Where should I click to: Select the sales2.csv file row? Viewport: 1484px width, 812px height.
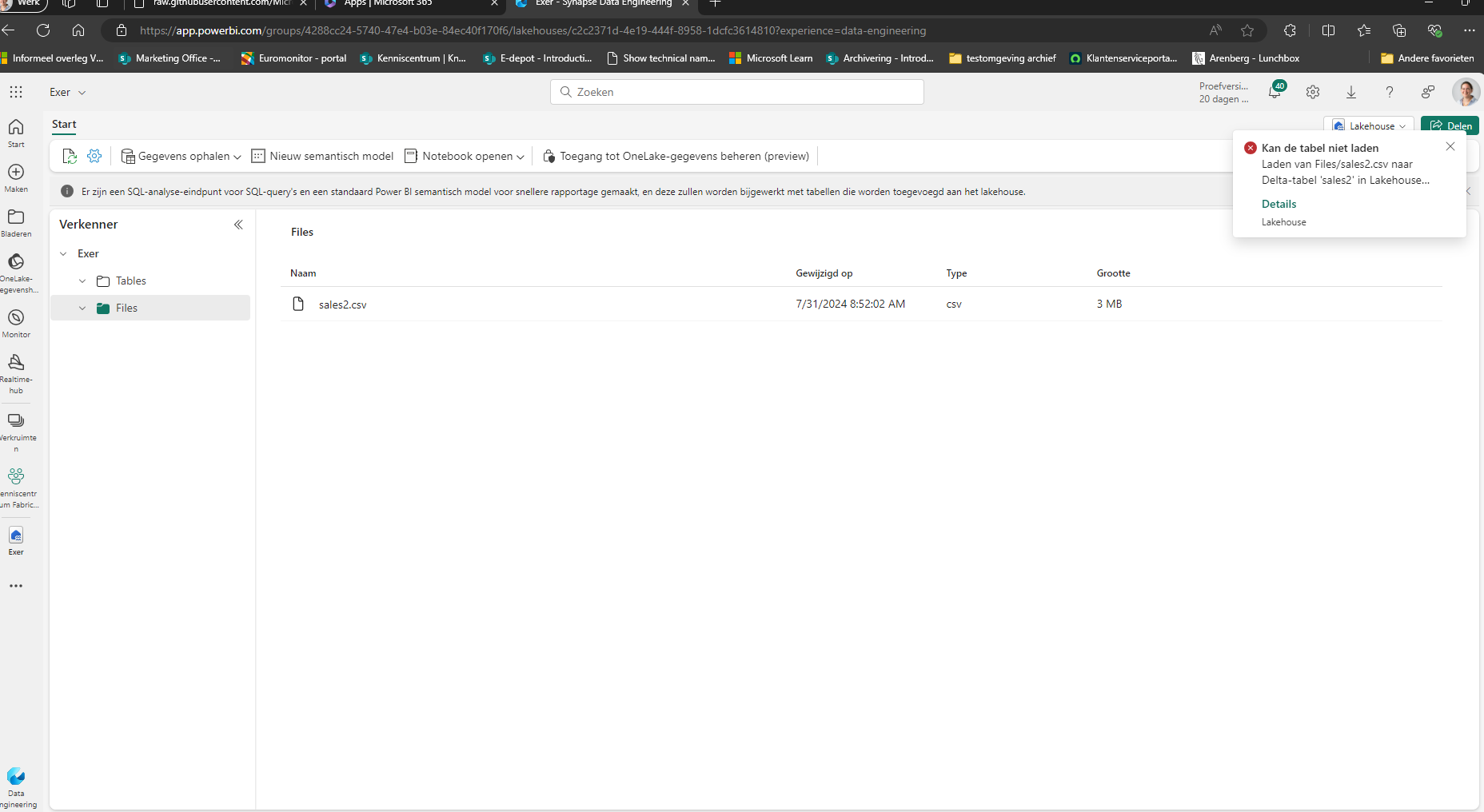tap(861, 304)
